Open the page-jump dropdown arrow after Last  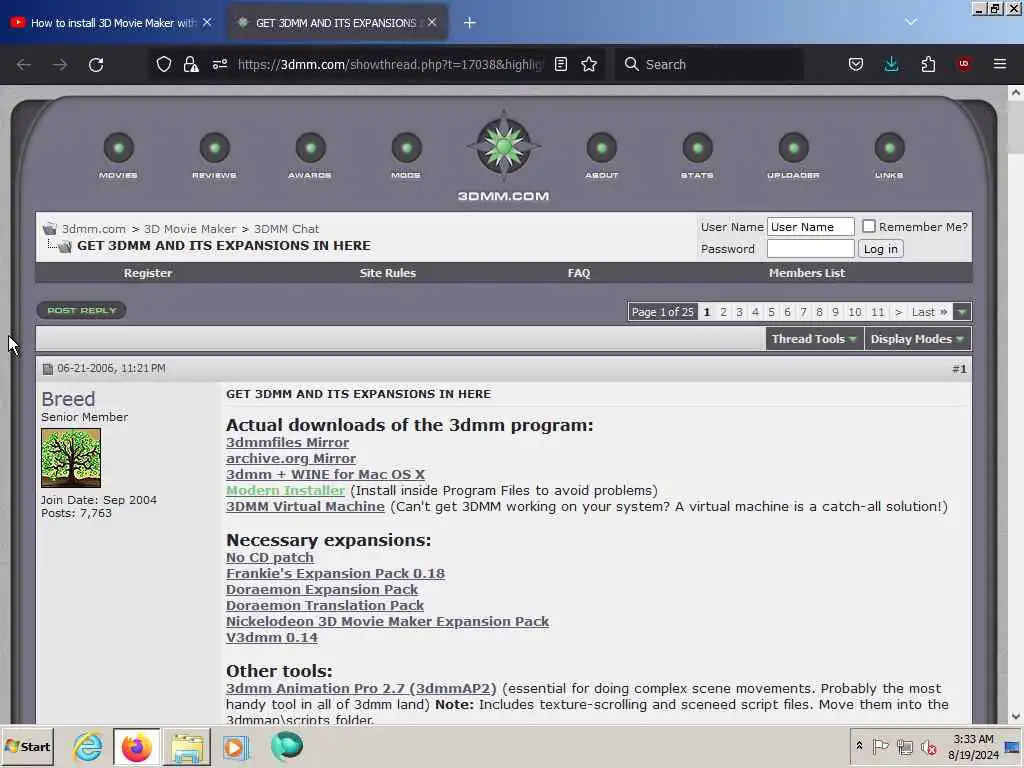(x=962, y=312)
